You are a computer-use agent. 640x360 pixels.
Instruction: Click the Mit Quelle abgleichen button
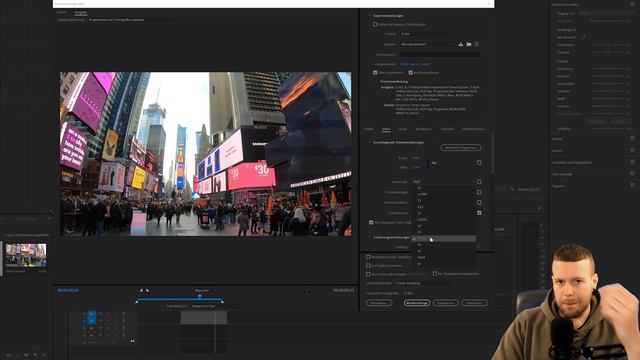(461, 148)
